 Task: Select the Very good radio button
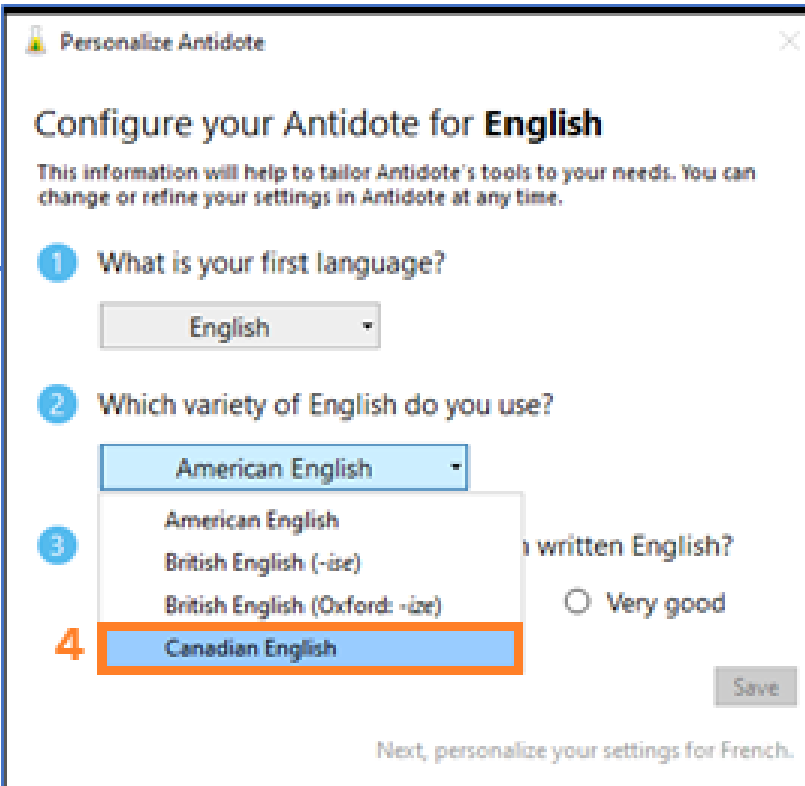[576, 603]
